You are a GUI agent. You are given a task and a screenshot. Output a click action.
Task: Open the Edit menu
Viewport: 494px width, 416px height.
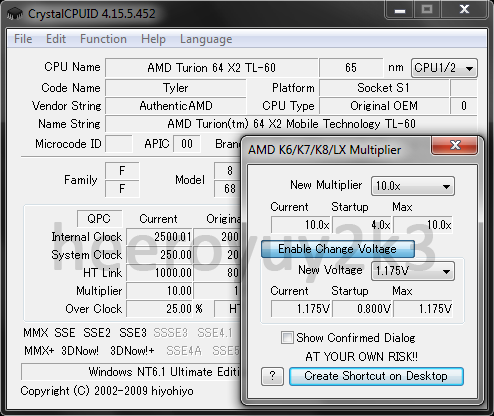tap(56, 39)
